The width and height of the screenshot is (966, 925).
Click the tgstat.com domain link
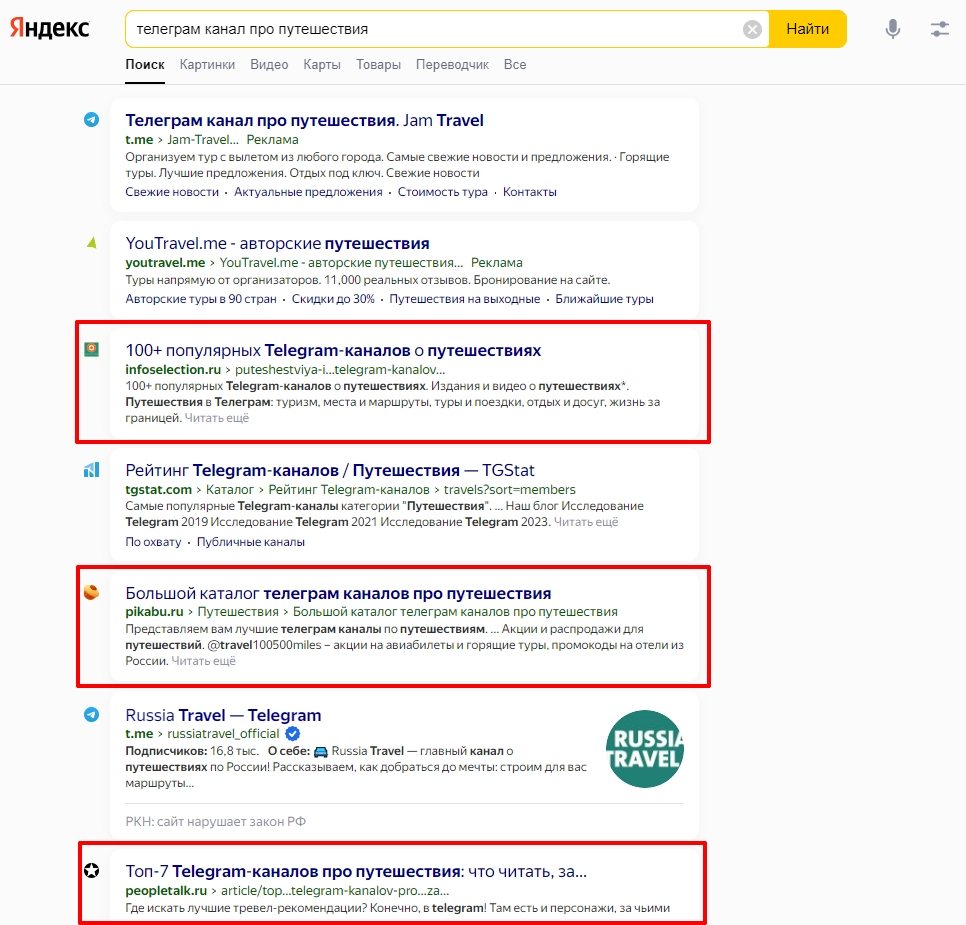pos(158,489)
